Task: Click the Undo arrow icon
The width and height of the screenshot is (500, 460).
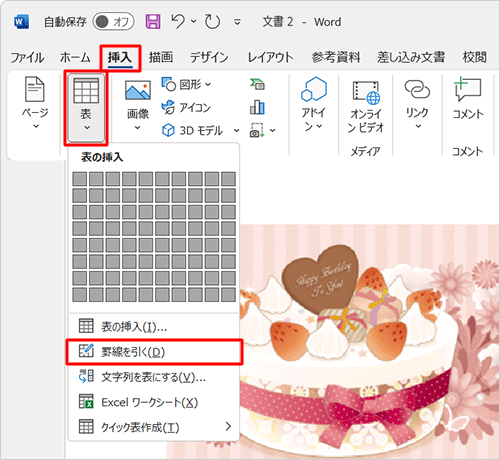Action: pyautogui.click(x=178, y=21)
